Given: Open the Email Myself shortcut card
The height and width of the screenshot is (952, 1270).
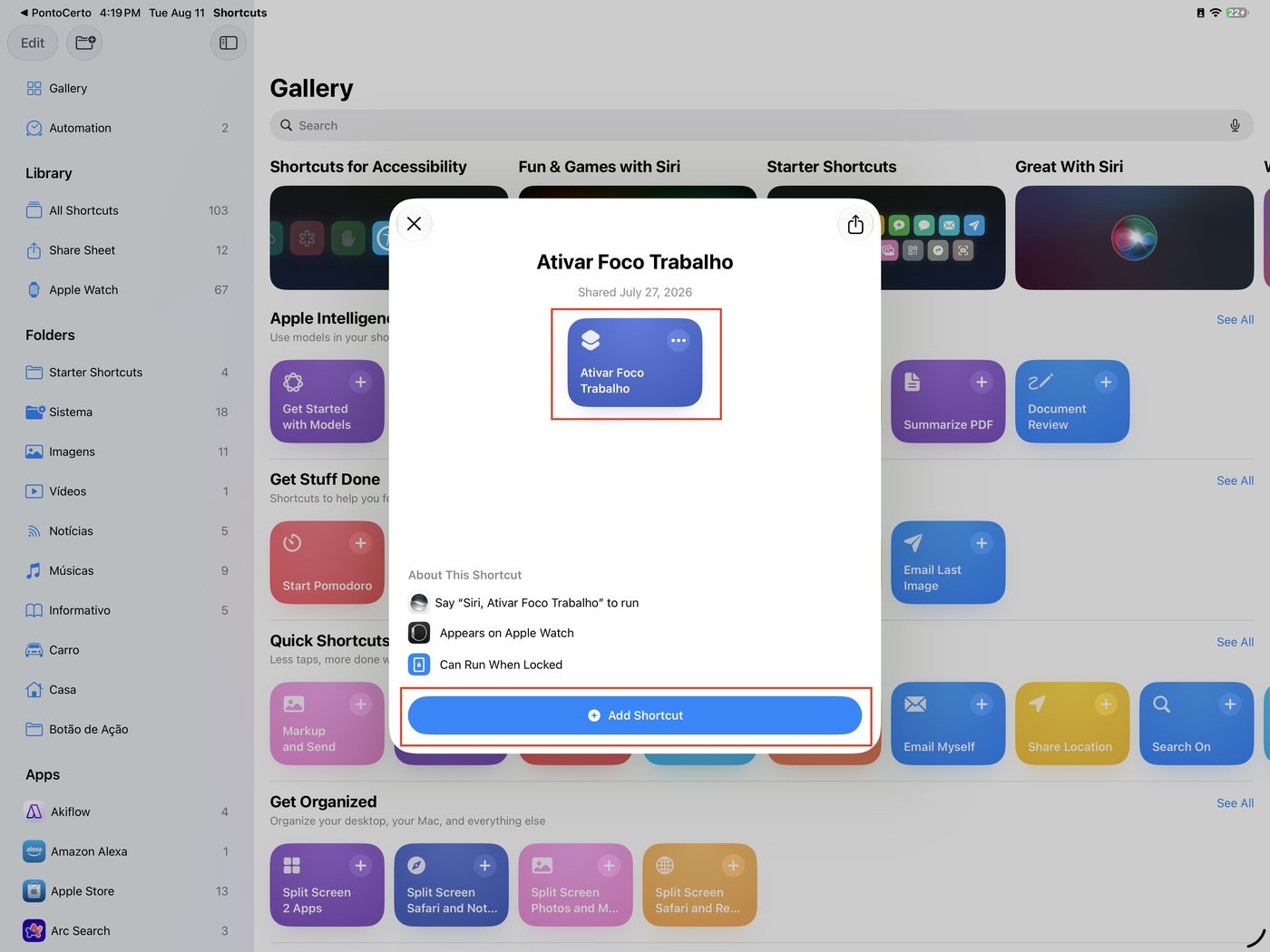Looking at the screenshot, I should pos(948,724).
